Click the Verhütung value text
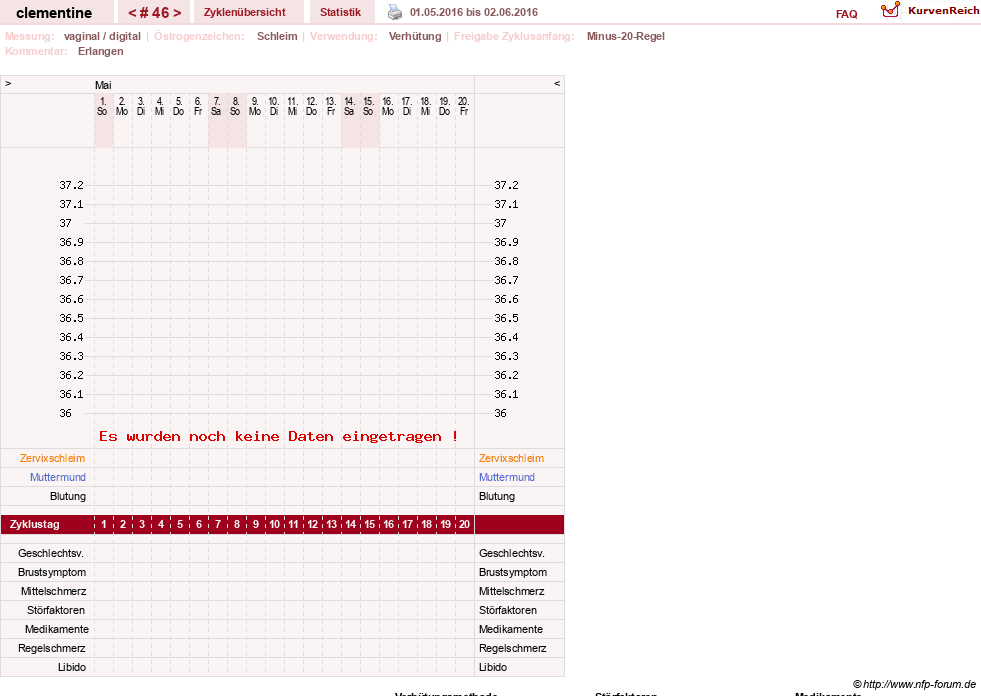This screenshot has height=696, width=981. point(415,36)
